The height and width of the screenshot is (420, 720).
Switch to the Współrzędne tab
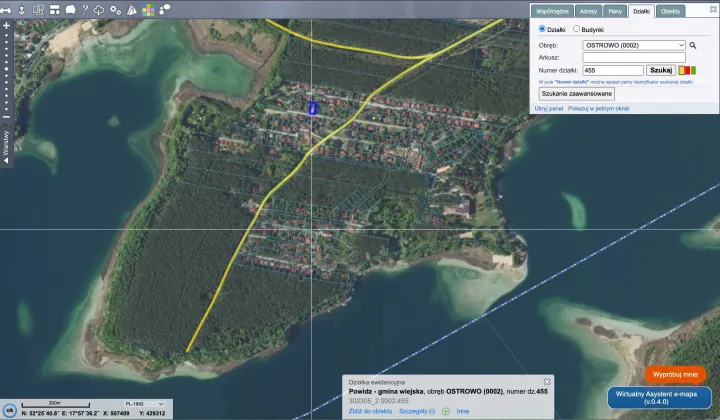click(x=552, y=11)
